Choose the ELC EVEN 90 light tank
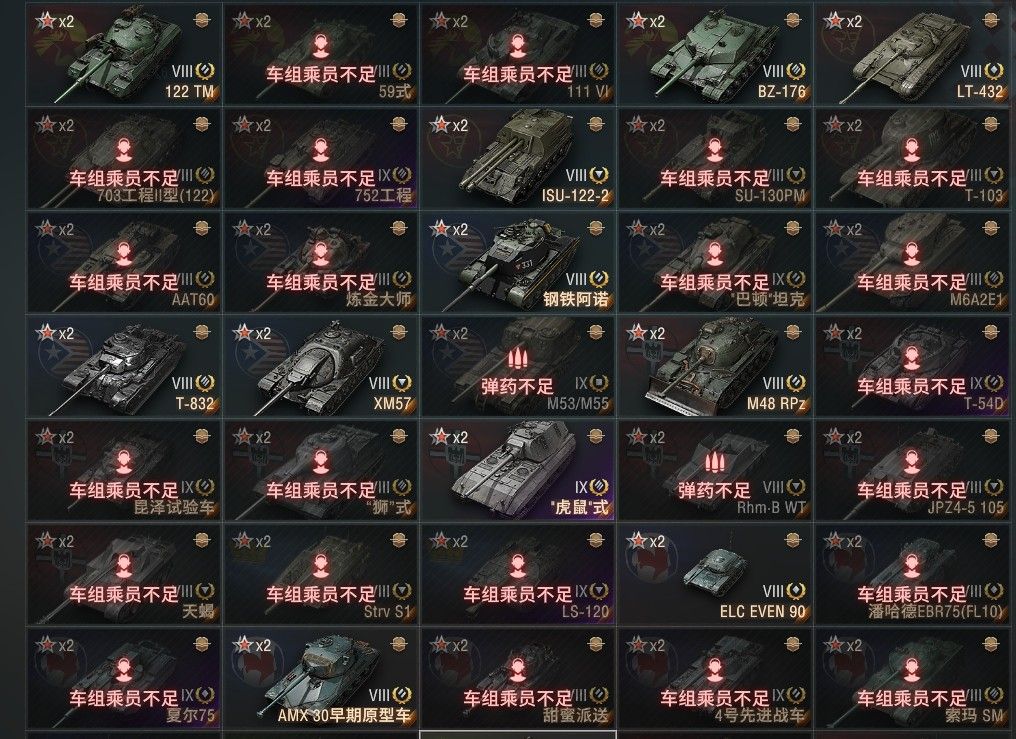This screenshot has height=739, width=1016. (714, 574)
